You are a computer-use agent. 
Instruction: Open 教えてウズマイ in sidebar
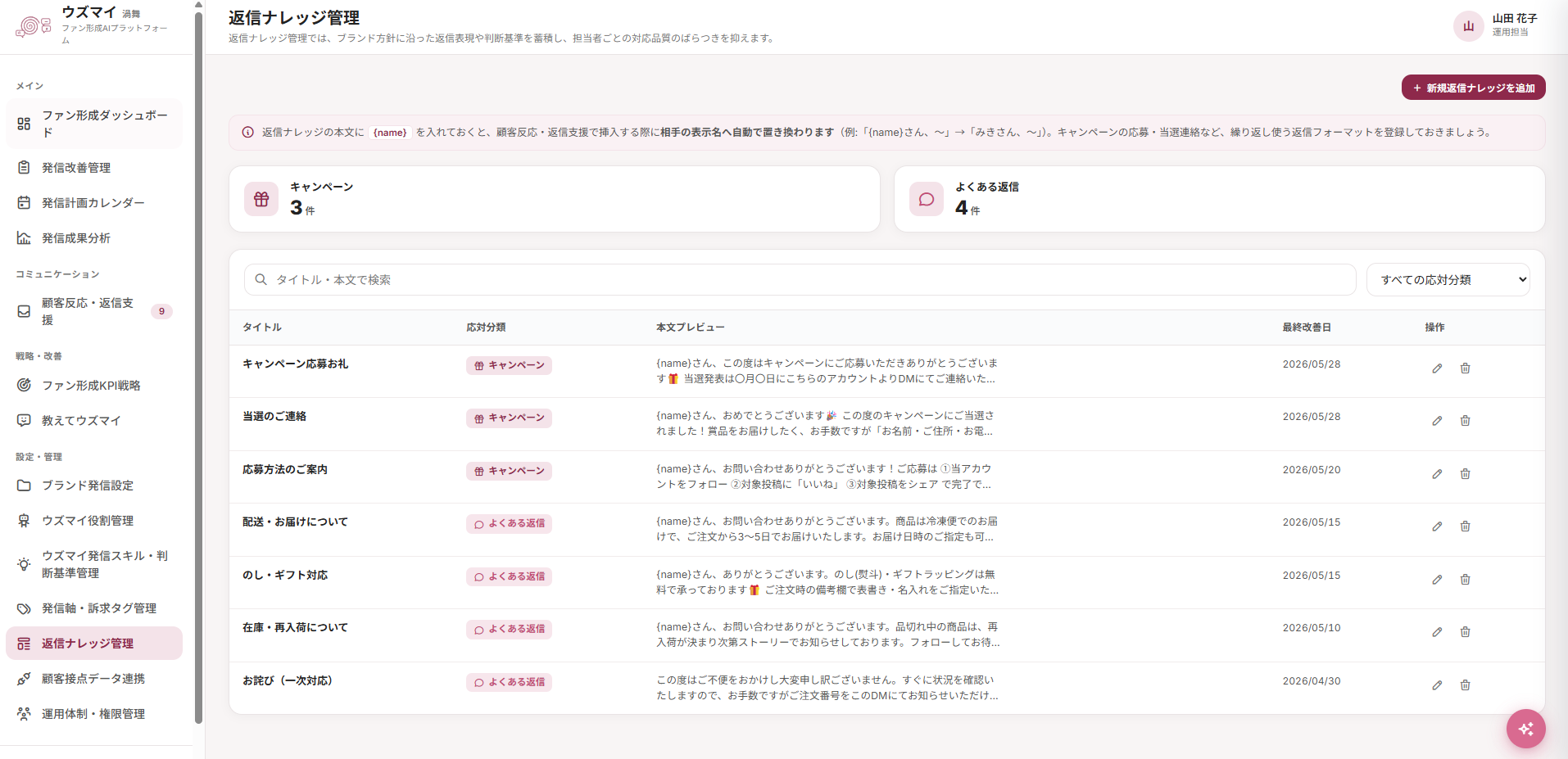[x=94, y=421]
